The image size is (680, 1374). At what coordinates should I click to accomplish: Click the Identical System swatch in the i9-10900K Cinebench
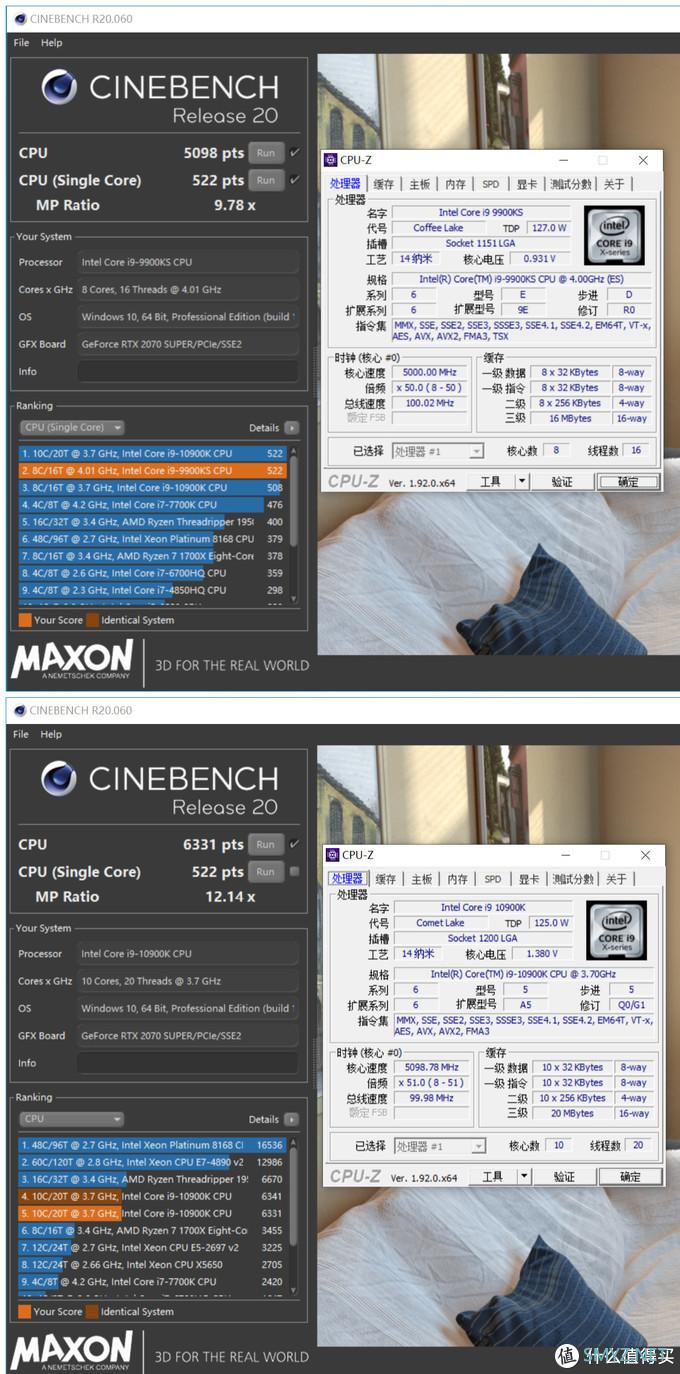coord(92,1311)
